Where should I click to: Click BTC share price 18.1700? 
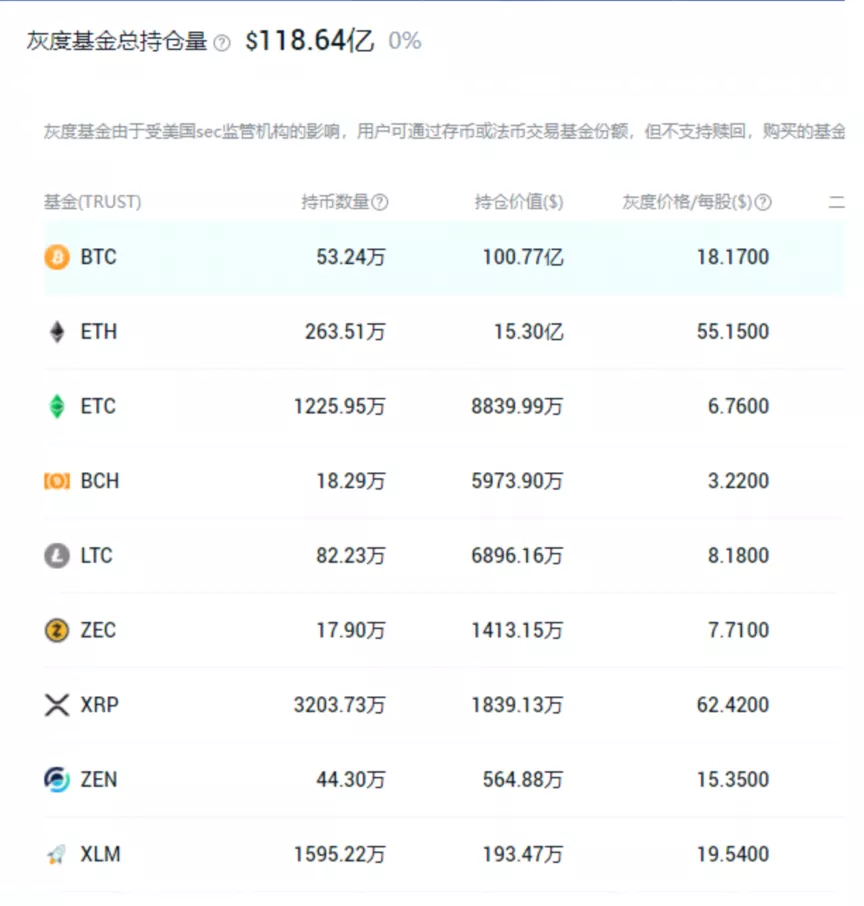pos(733,257)
